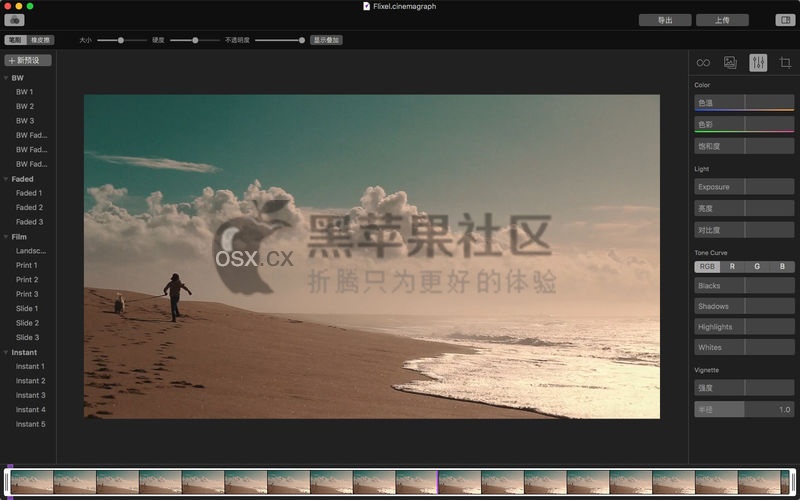Select the R channel tone curve tab
This screenshot has height=500, width=800.
point(732,266)
